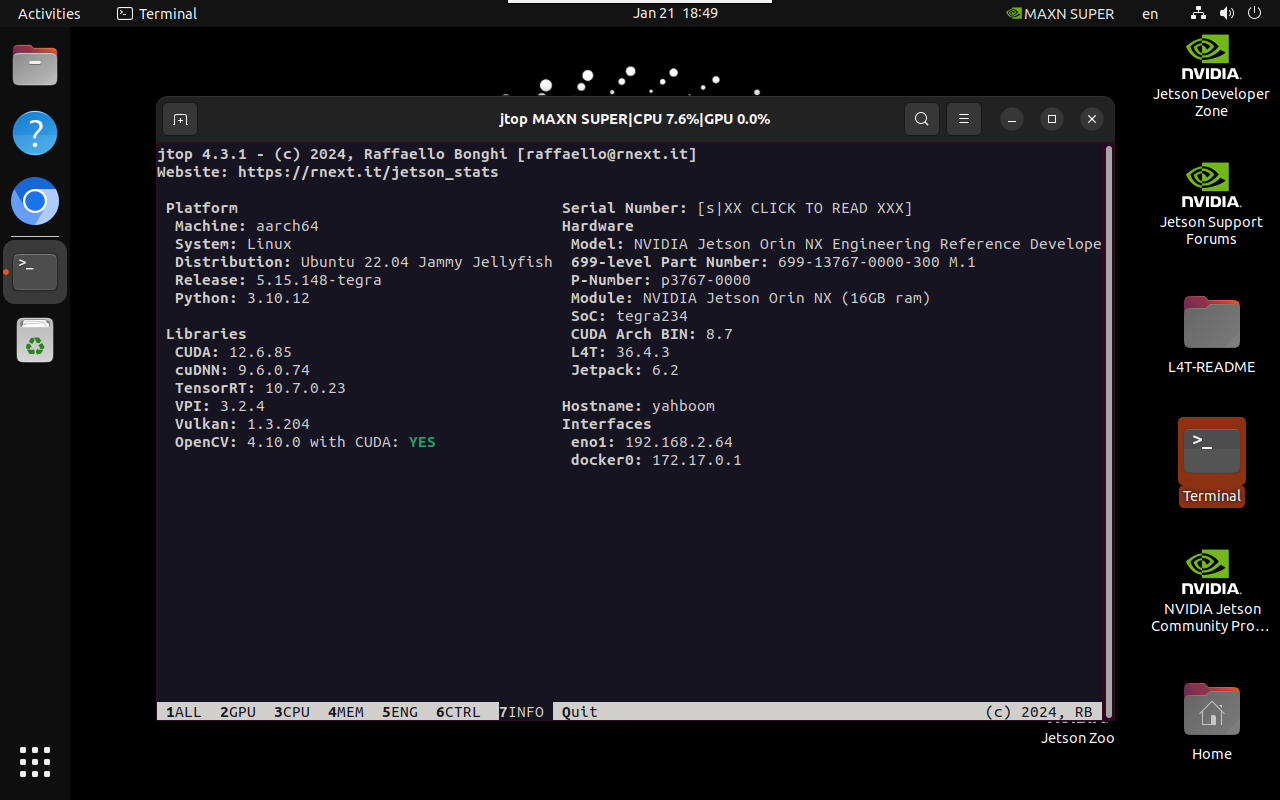Open Jetson Developer Zone desktop shortcut
1280x800 pixels.
1211,75
